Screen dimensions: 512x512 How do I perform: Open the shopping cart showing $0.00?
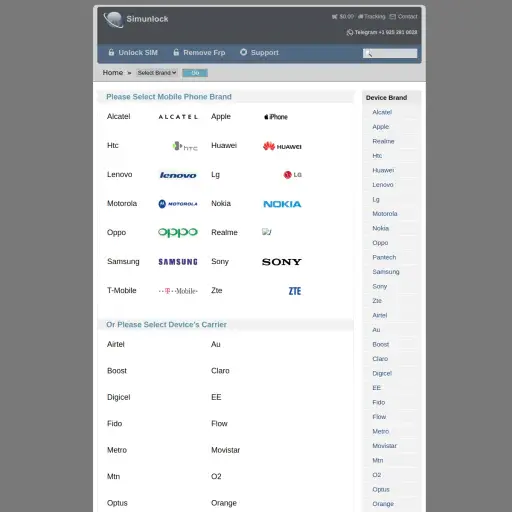tap(343, 16)
